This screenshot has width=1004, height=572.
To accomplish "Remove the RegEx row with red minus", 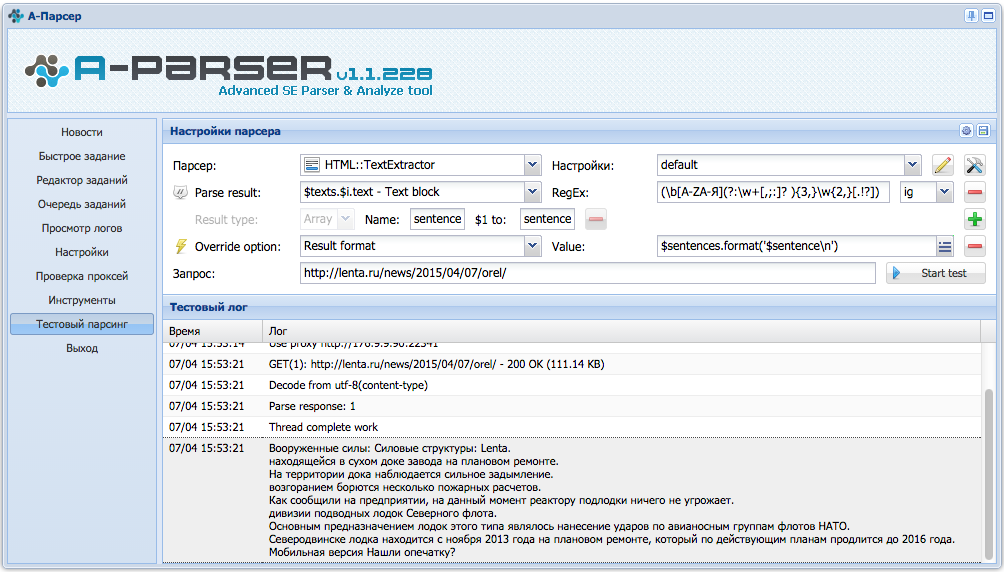I will [x=975, y=192].
